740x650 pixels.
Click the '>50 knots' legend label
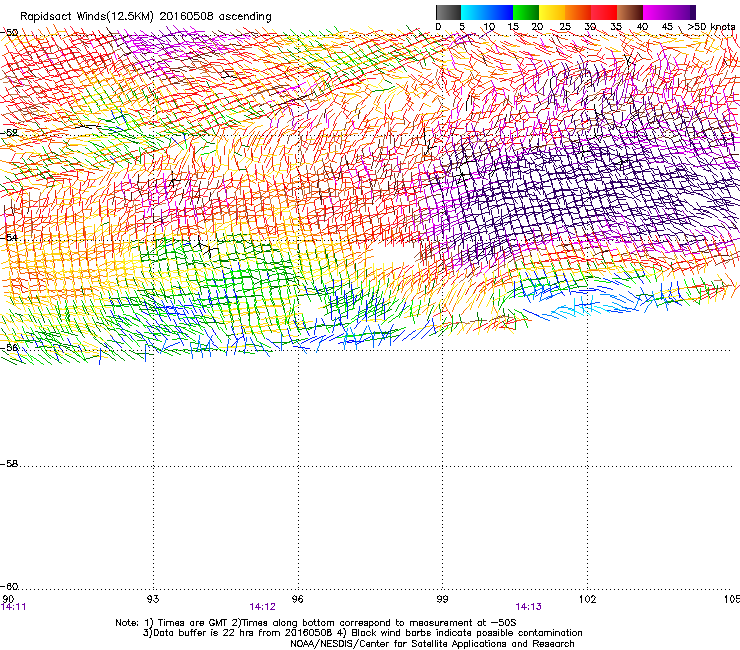[x=711, y=26]
